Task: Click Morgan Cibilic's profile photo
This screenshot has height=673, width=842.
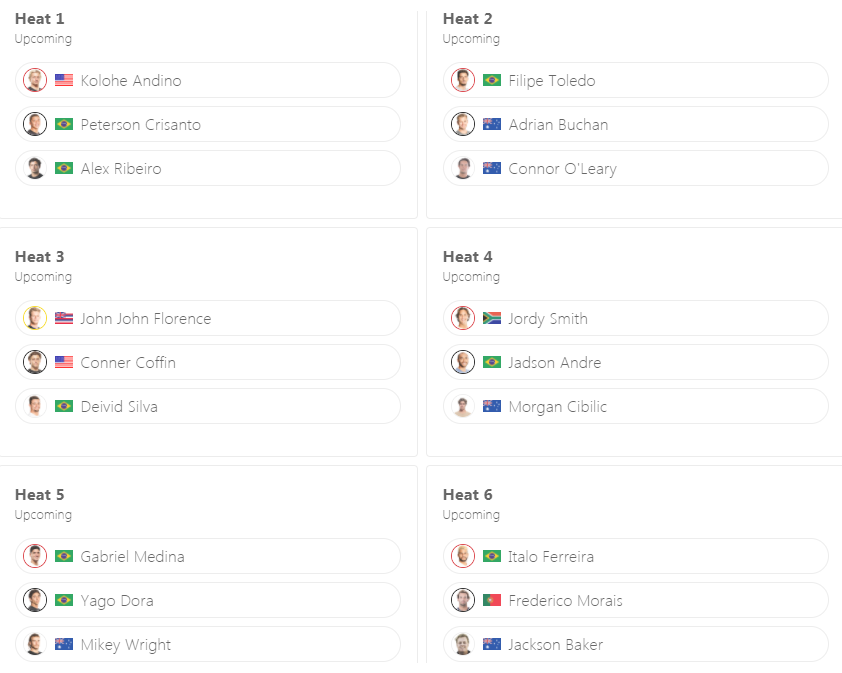Action: tap(463, 406)
